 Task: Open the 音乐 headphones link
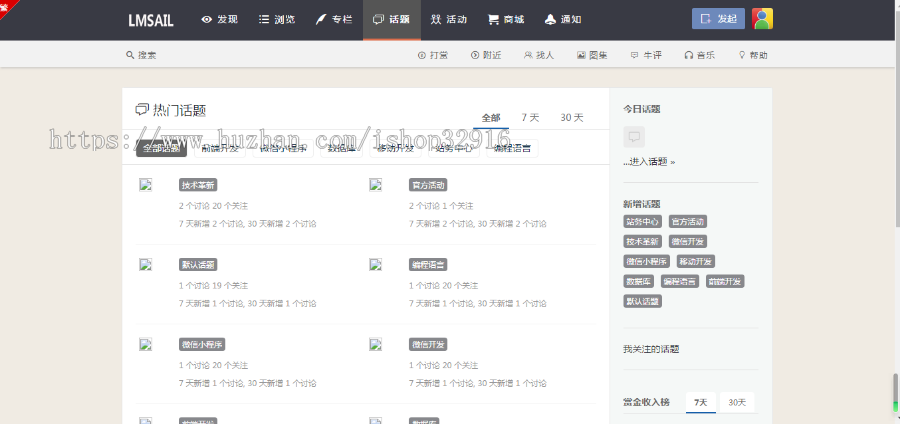point(700,55)
